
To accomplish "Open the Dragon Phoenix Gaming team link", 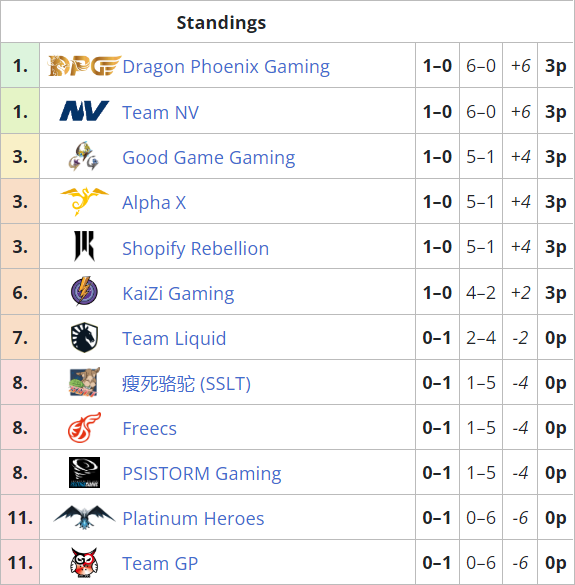I will 226,67.
